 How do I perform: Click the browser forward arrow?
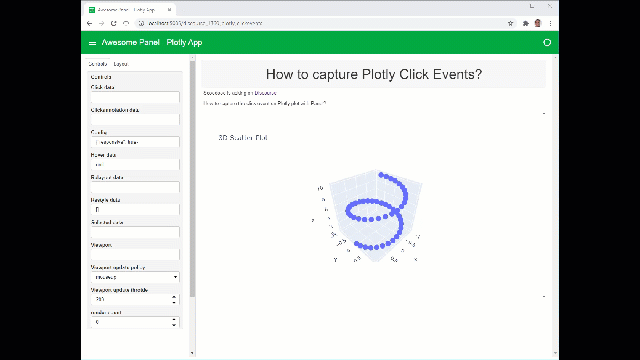(101, 23)
